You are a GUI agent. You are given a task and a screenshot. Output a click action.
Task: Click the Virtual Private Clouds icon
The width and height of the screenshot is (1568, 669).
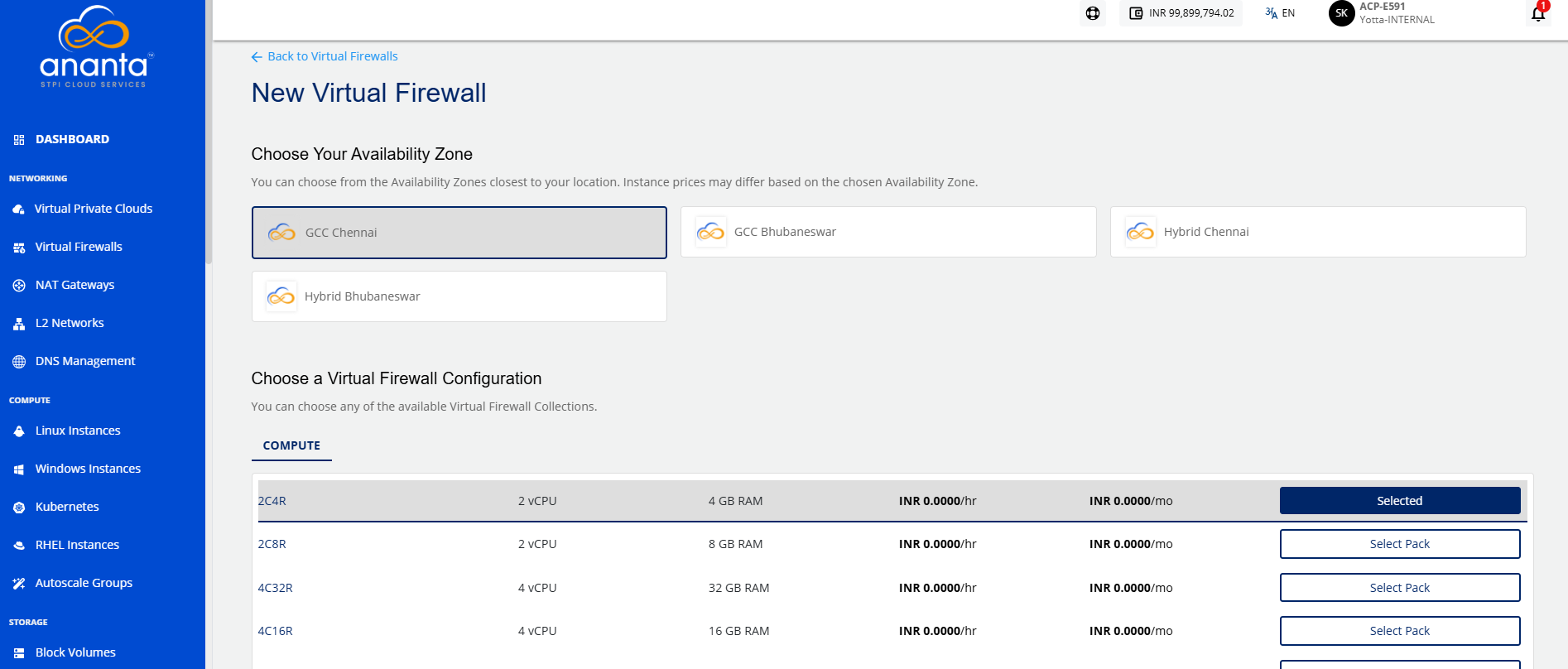[x=19, y=209]
